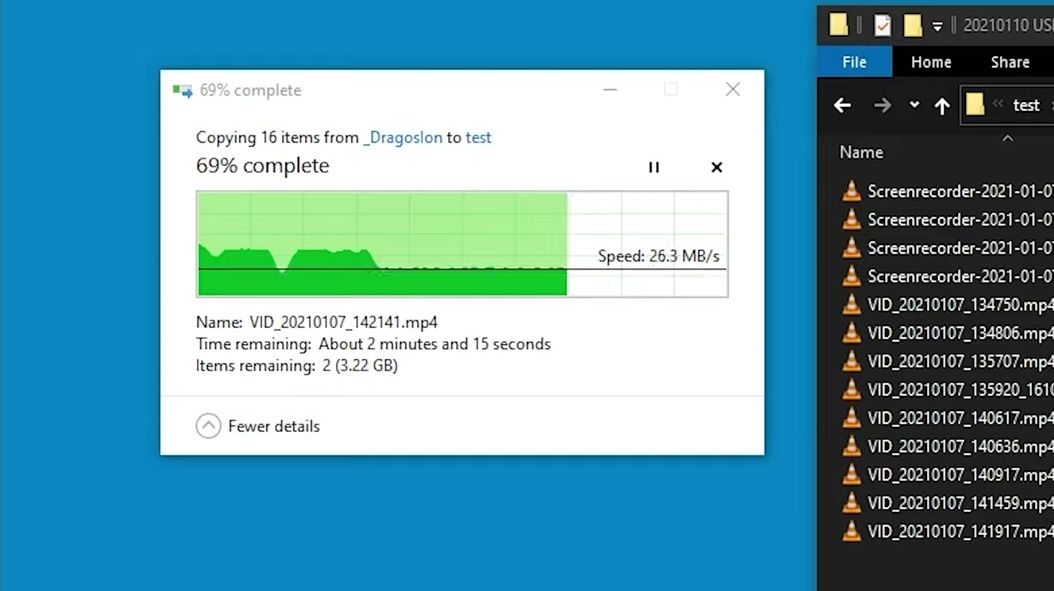
Task: Select VID_20210107_140636.mp4 VLC cone icon
Action: tap(851, 446)
